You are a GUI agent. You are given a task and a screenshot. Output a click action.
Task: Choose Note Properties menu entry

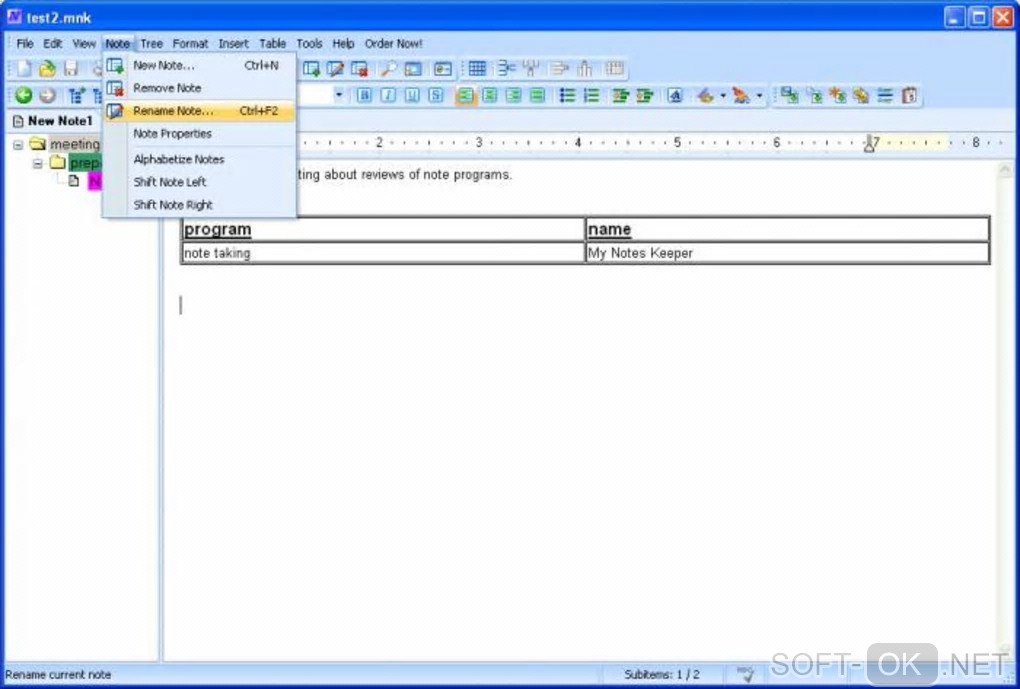coord(200,133)
